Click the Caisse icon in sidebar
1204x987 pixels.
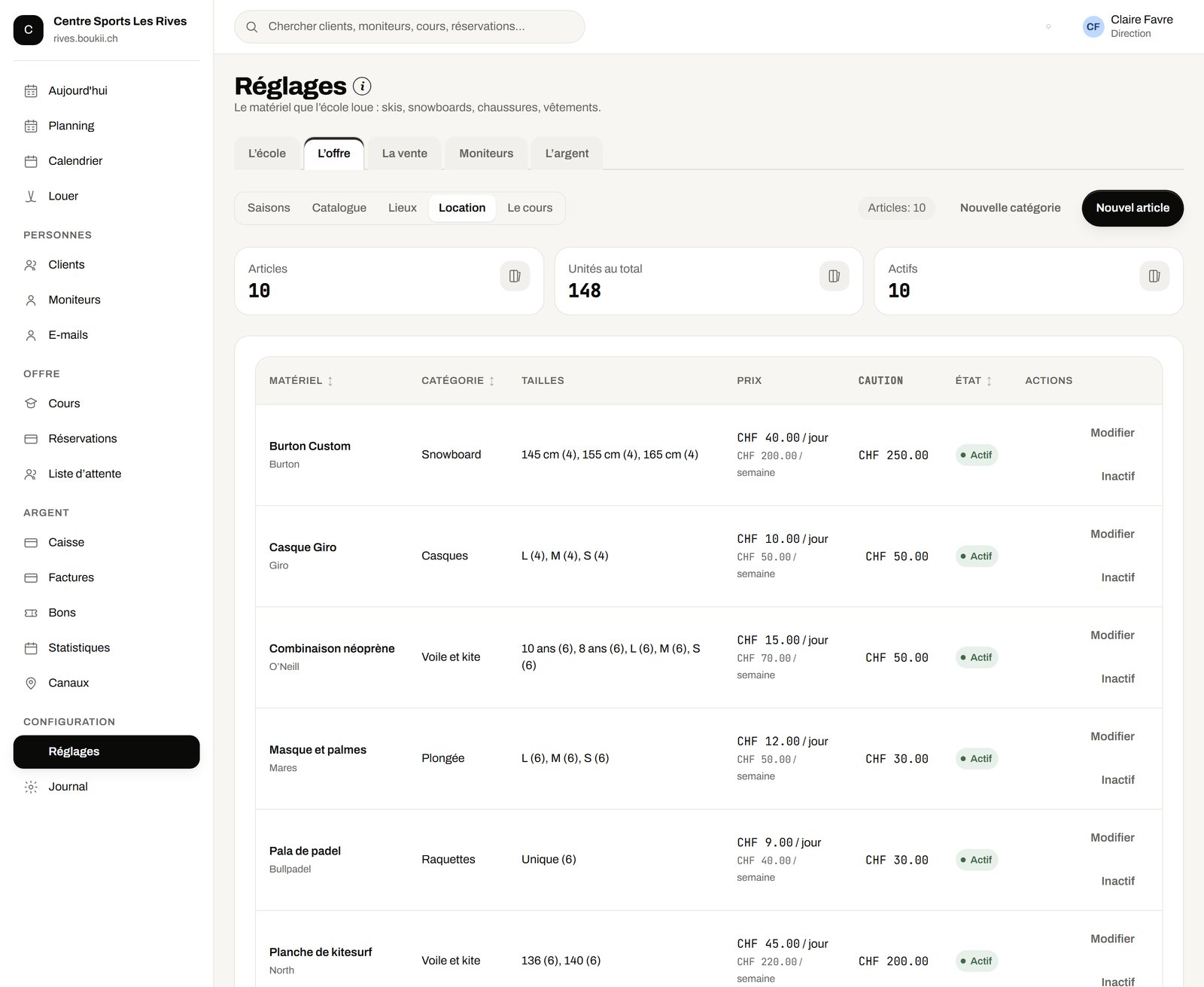click(31, 543)
